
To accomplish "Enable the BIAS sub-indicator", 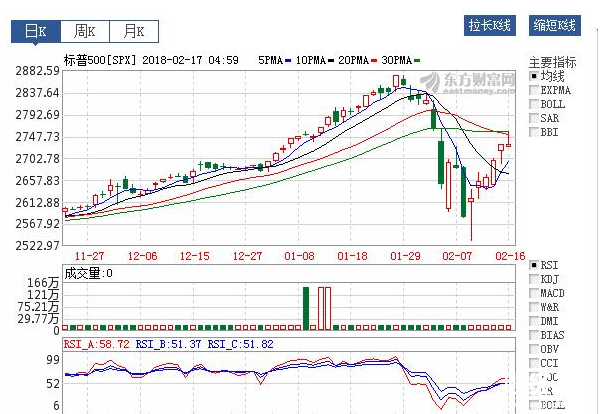I will click(x=548, y=335).
